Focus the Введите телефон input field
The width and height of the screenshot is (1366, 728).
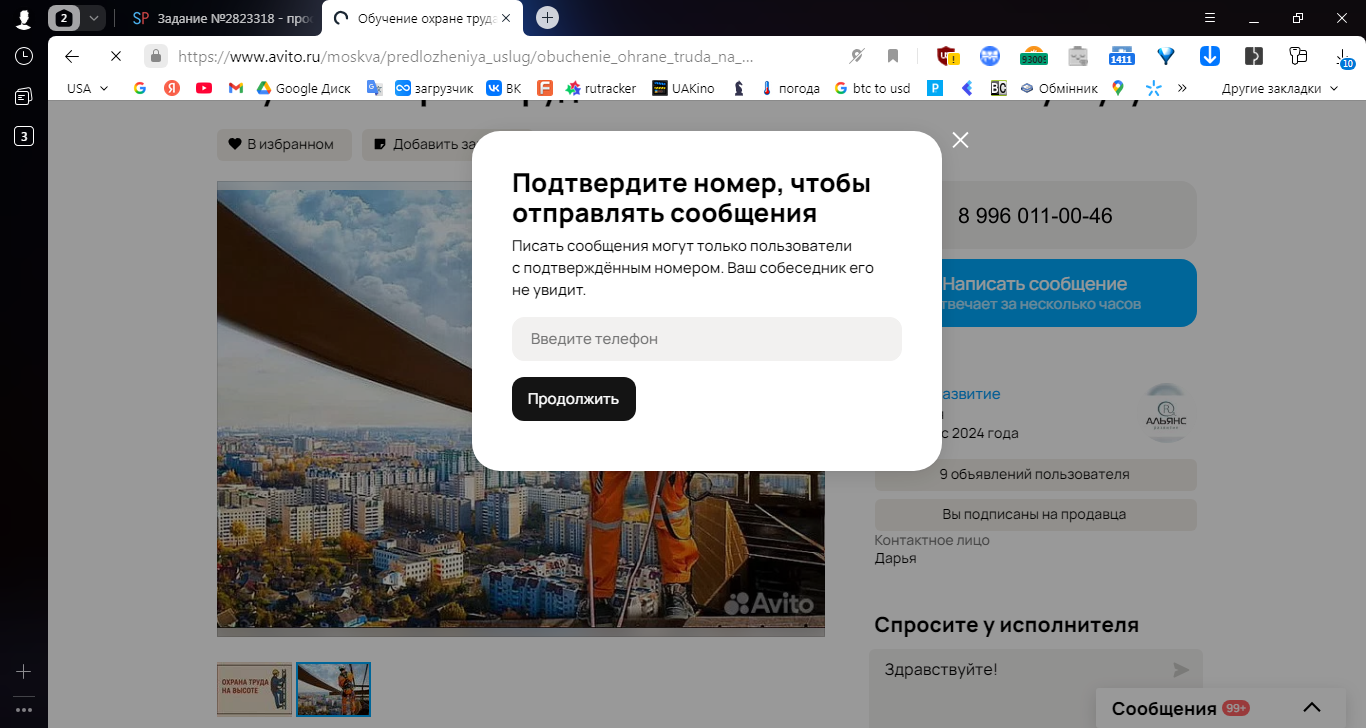[707, 339]
